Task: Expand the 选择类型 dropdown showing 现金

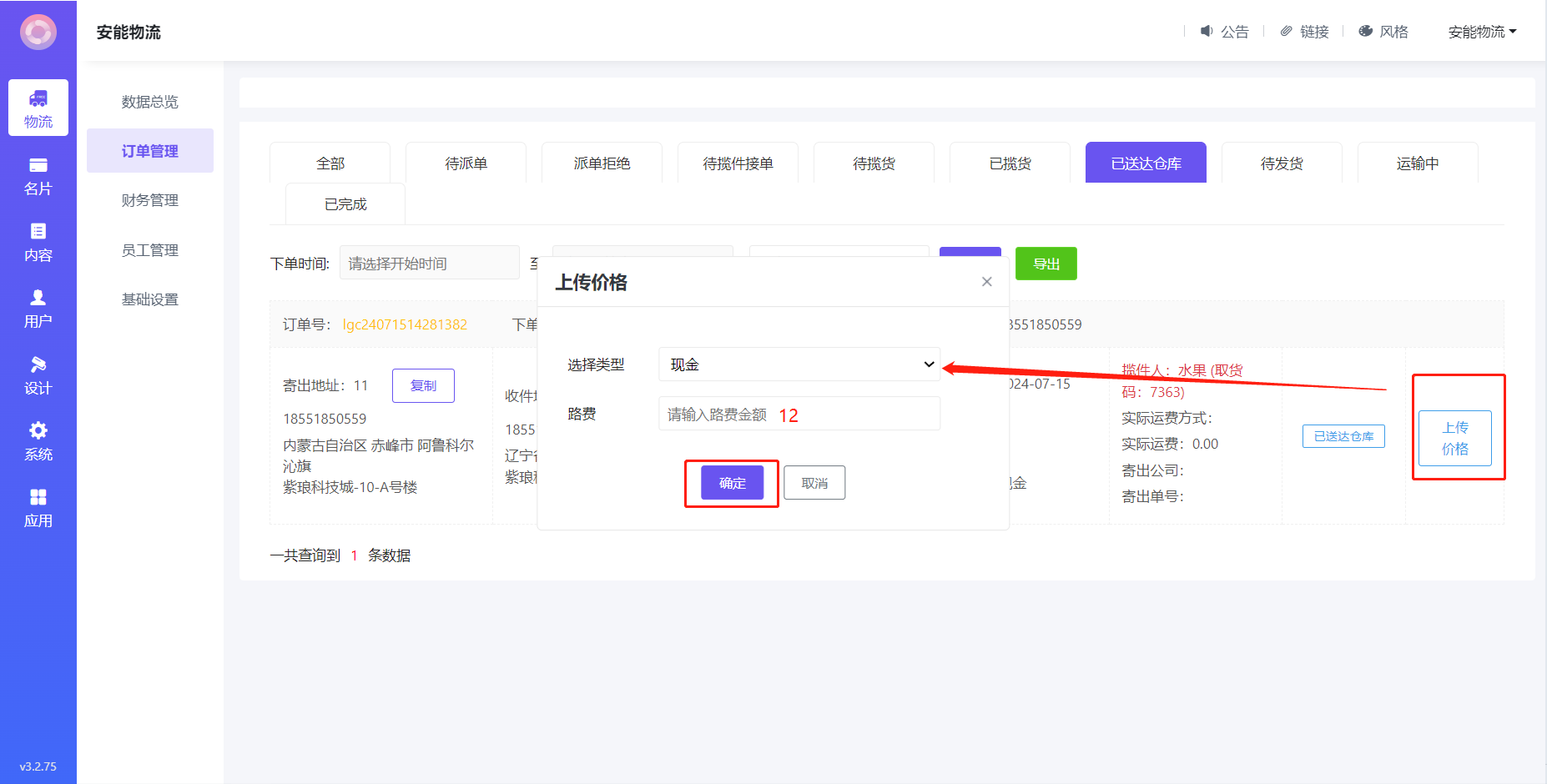Action: pos(799,364)
